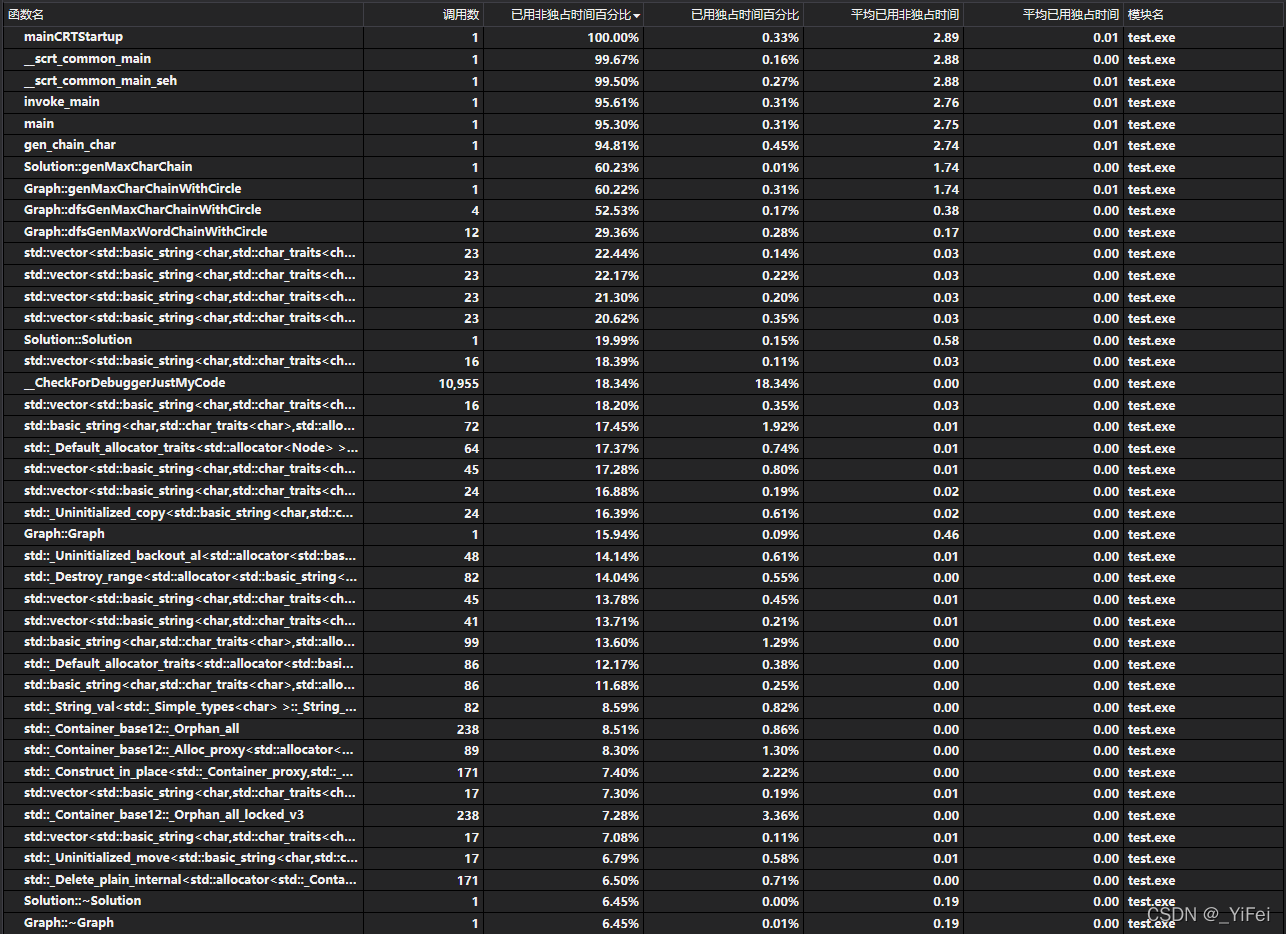Select the Solution::genMaxCharChain function name
The height and width of the screenshot is (934, 1286).
[x=108, y=167]
